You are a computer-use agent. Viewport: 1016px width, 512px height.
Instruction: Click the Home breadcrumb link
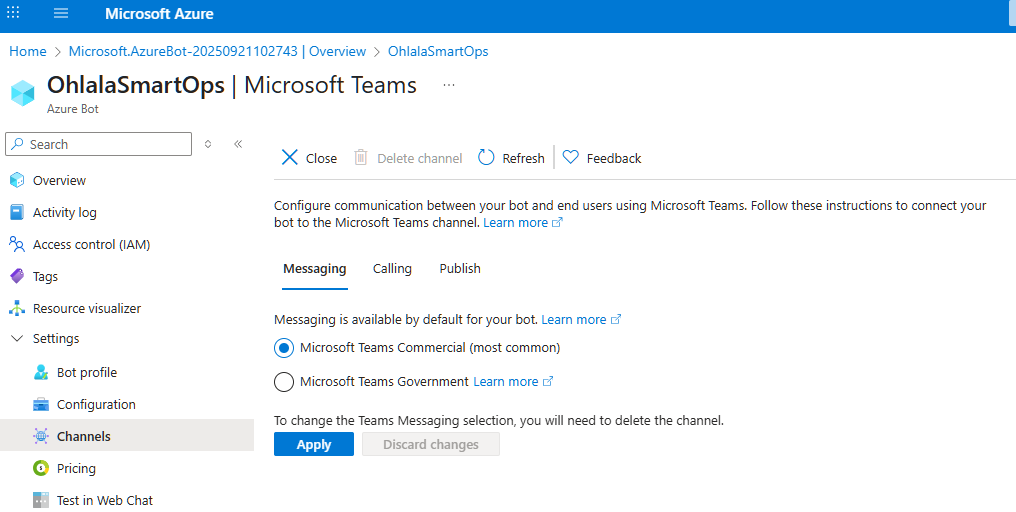tap(28, 51)
